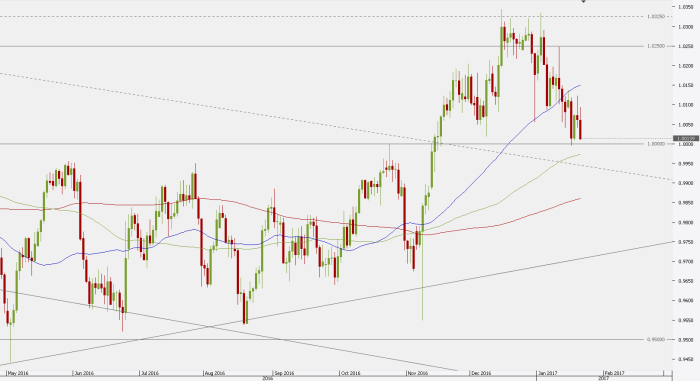Click the Nov 2016 time axis label
700x381 pixels.
pyautogui.click(x=418, y=373)
